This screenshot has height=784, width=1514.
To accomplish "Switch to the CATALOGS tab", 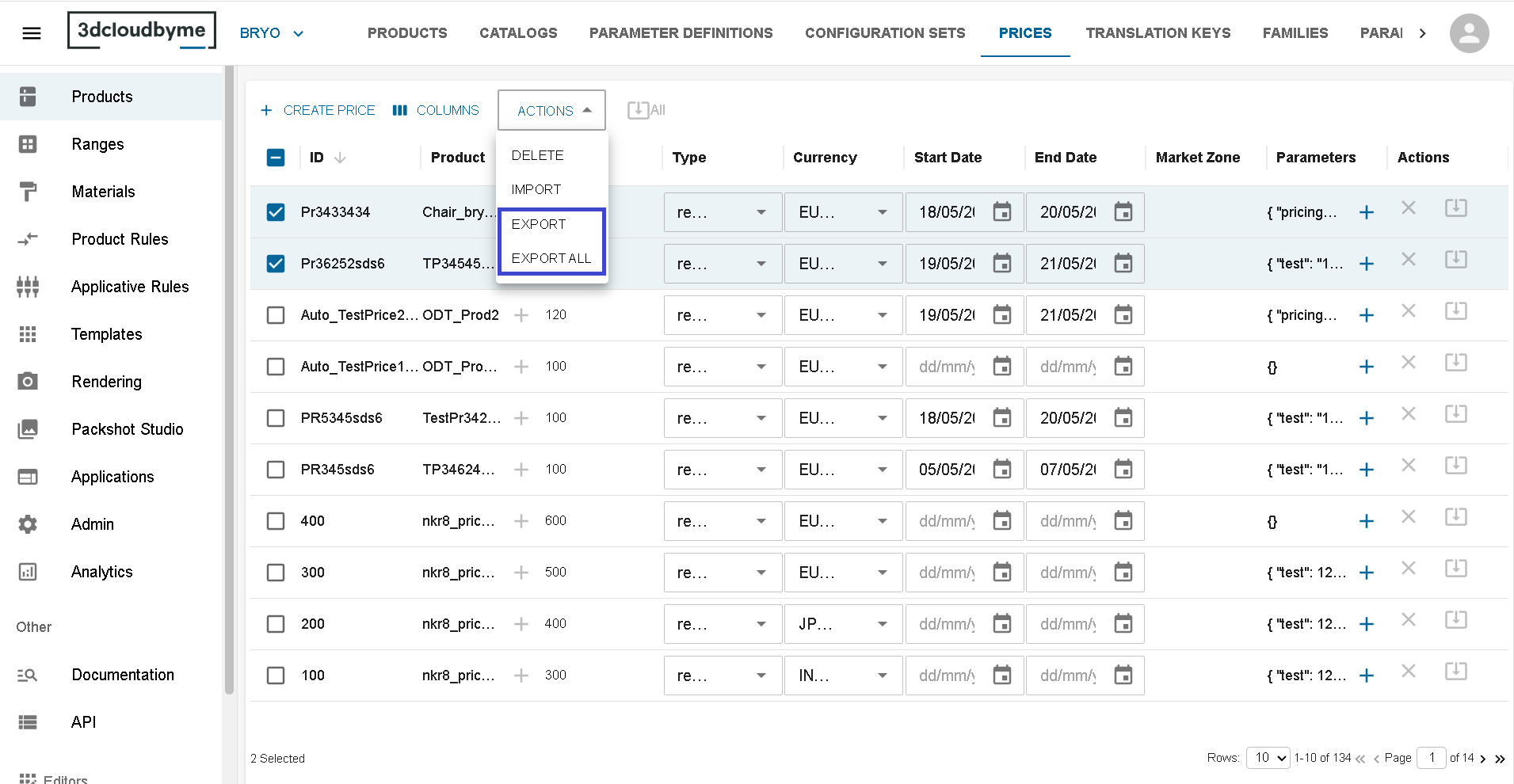I will coord(518,33).
